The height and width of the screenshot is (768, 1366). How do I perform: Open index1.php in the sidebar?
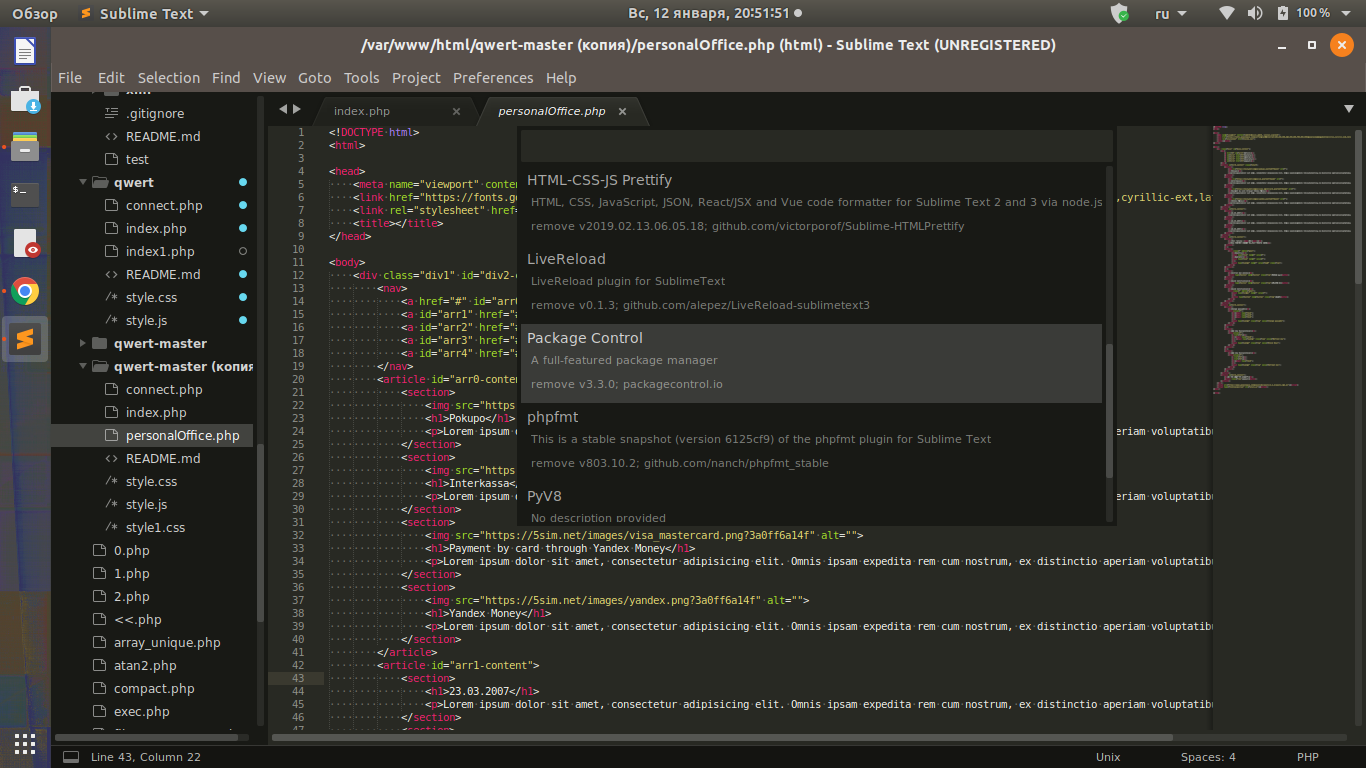pyautogui.click(x=160, y=252)
